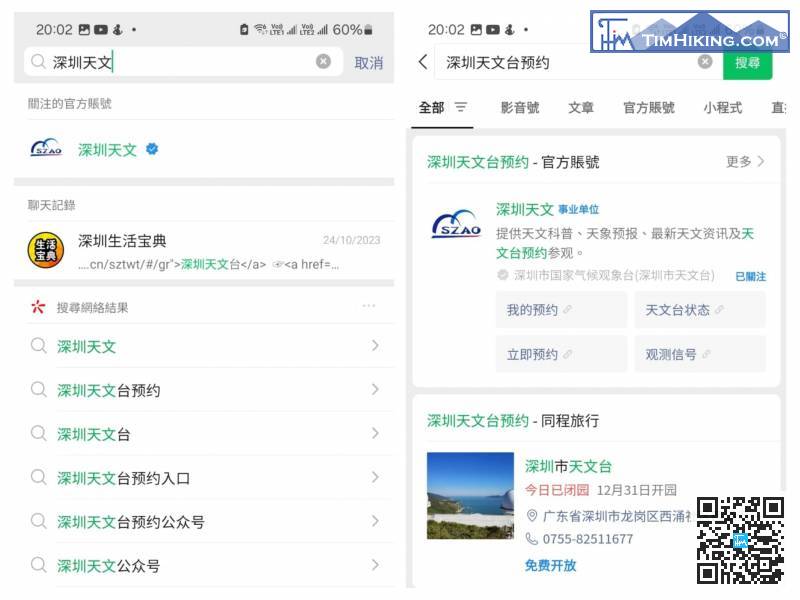Tap the magnifier icon in left search box
800x600 pixels.
tap(38, 62)
